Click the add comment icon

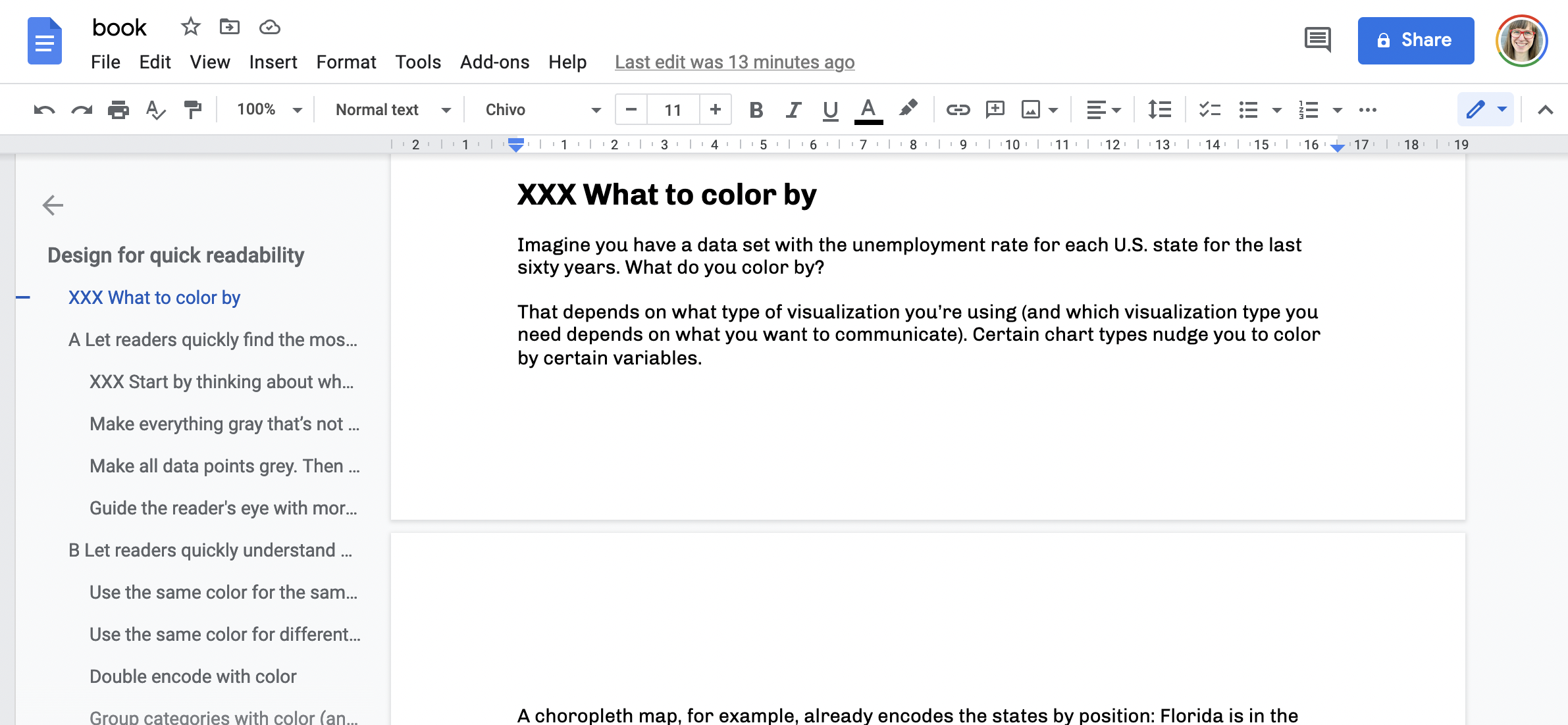(995, 110)
